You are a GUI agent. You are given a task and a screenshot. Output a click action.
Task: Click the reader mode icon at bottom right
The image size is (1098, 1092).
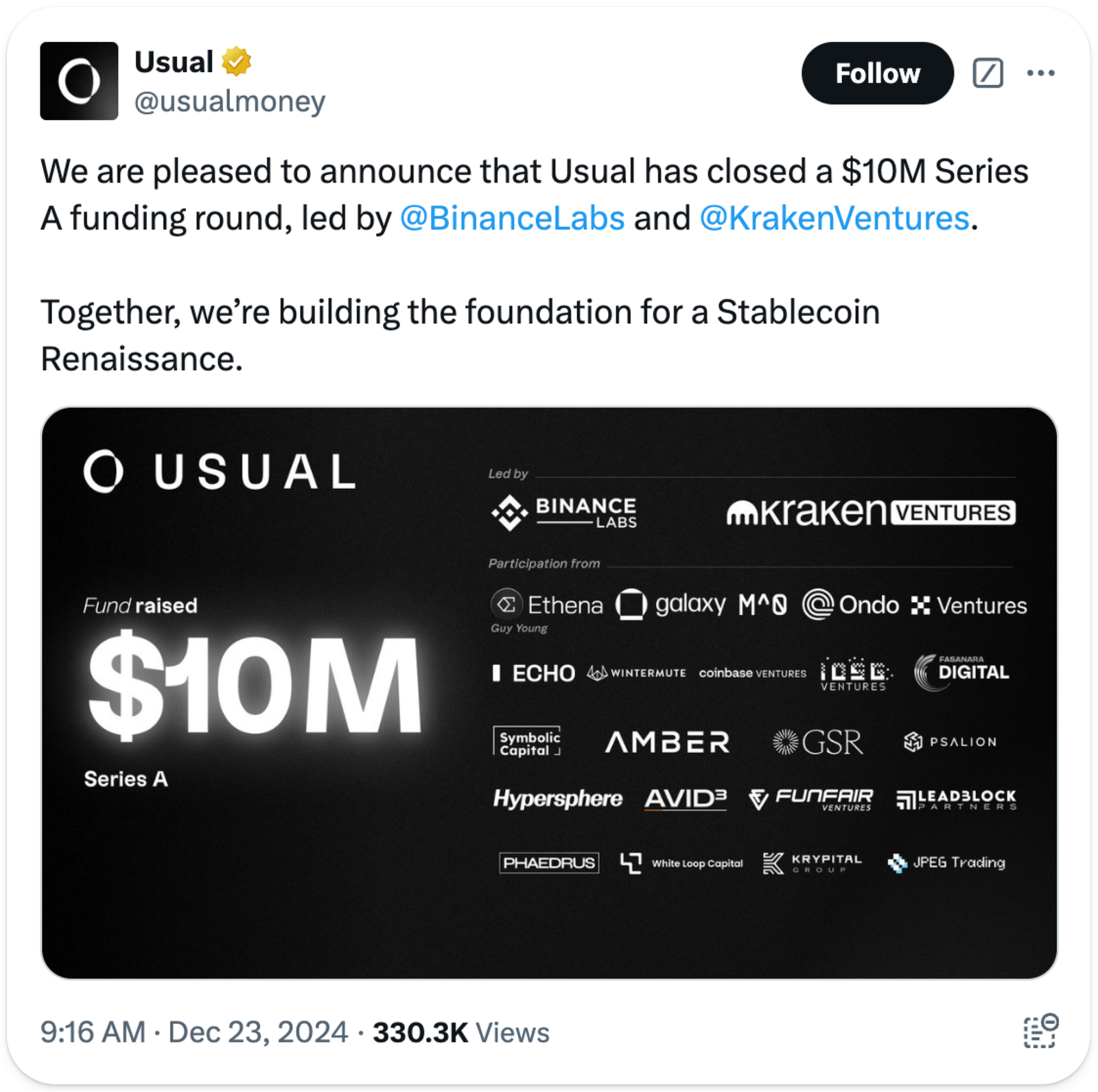(1040, 1031)
